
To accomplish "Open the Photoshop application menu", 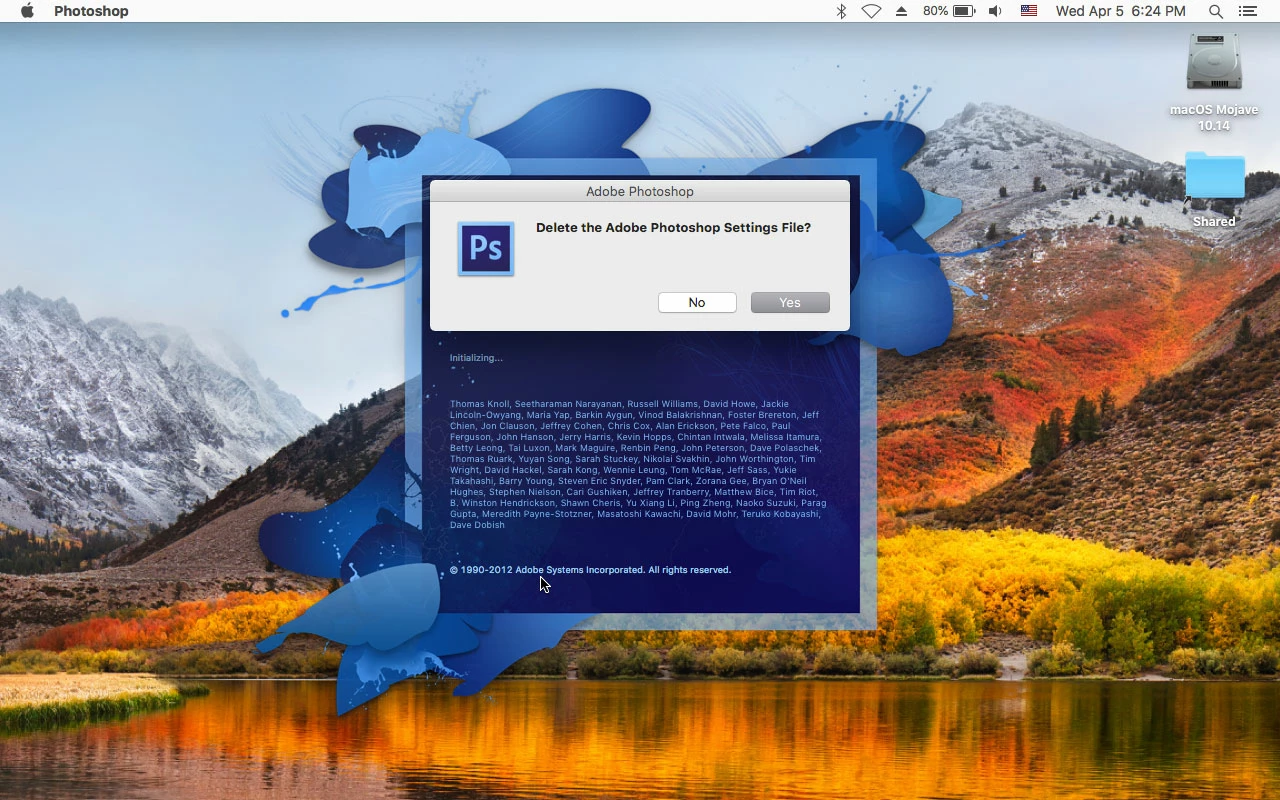I will 91,11.
